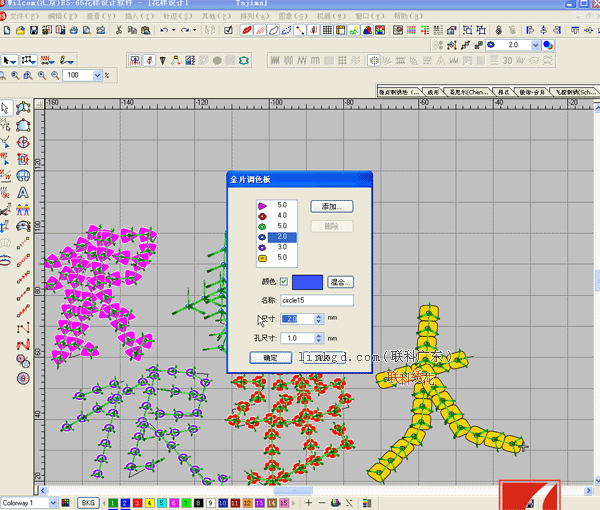Expand the Colorway 1 dropdown

click(54, 502)
